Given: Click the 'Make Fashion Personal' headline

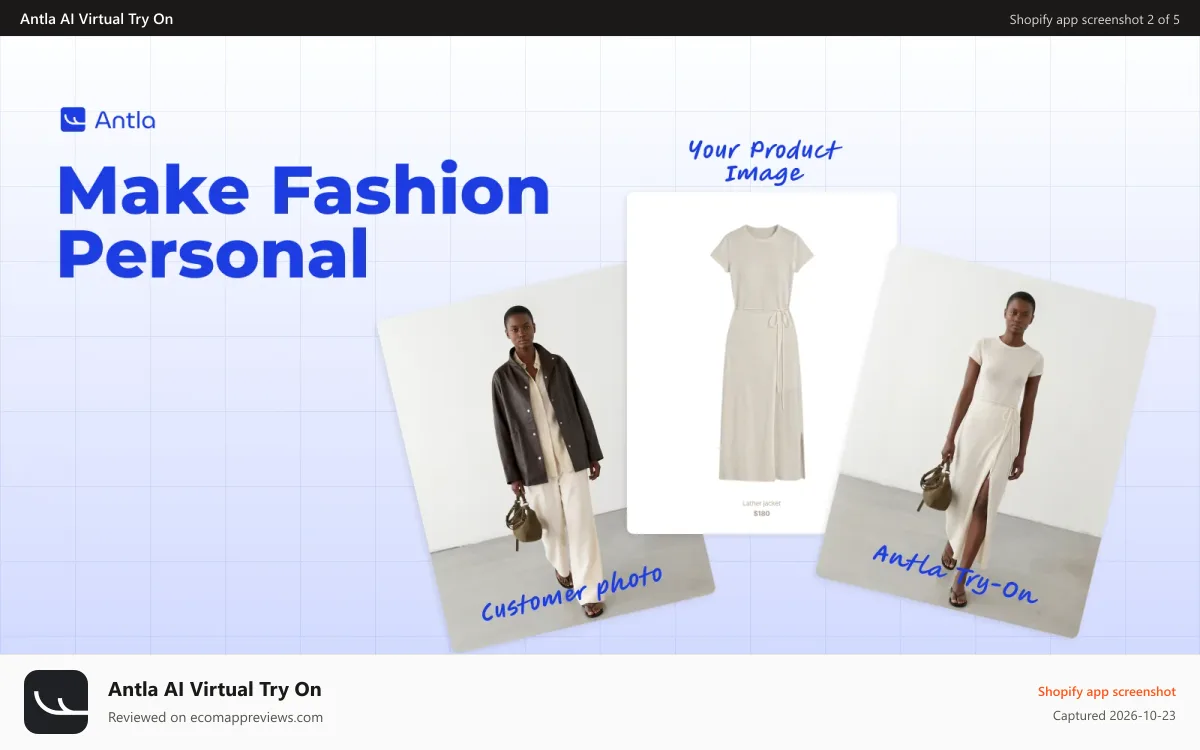Looking at the screenshot, I should pyautogui.click(x=303, y=222).
